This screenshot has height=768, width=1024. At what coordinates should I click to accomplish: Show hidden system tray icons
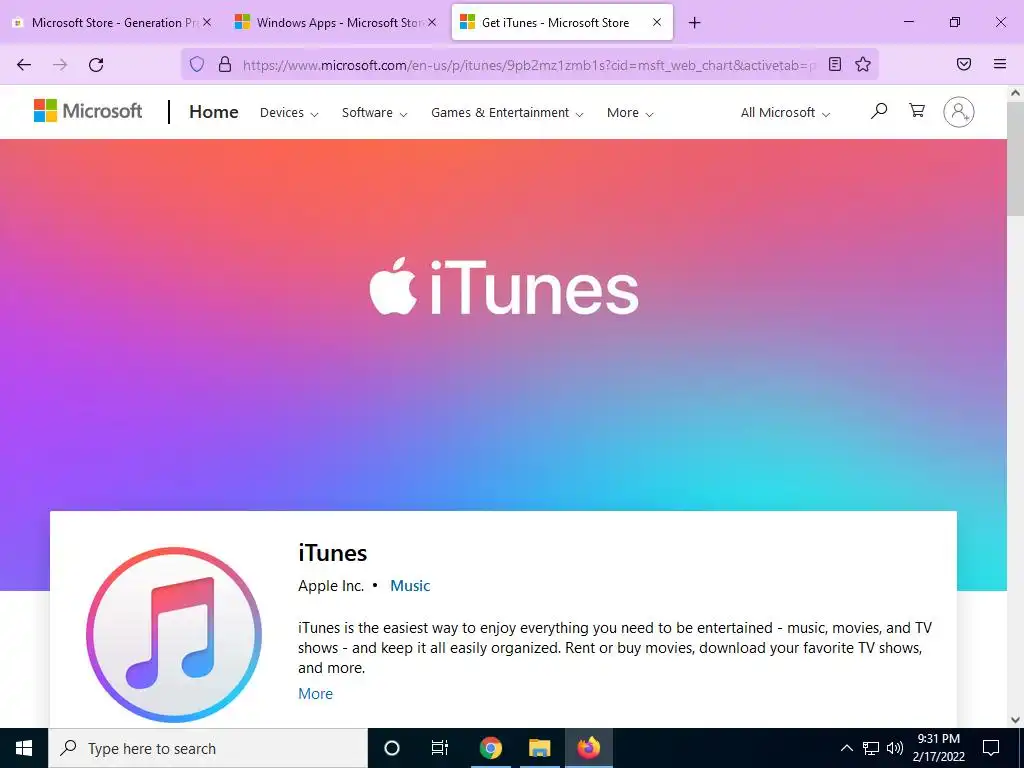(x=846, y=748)
